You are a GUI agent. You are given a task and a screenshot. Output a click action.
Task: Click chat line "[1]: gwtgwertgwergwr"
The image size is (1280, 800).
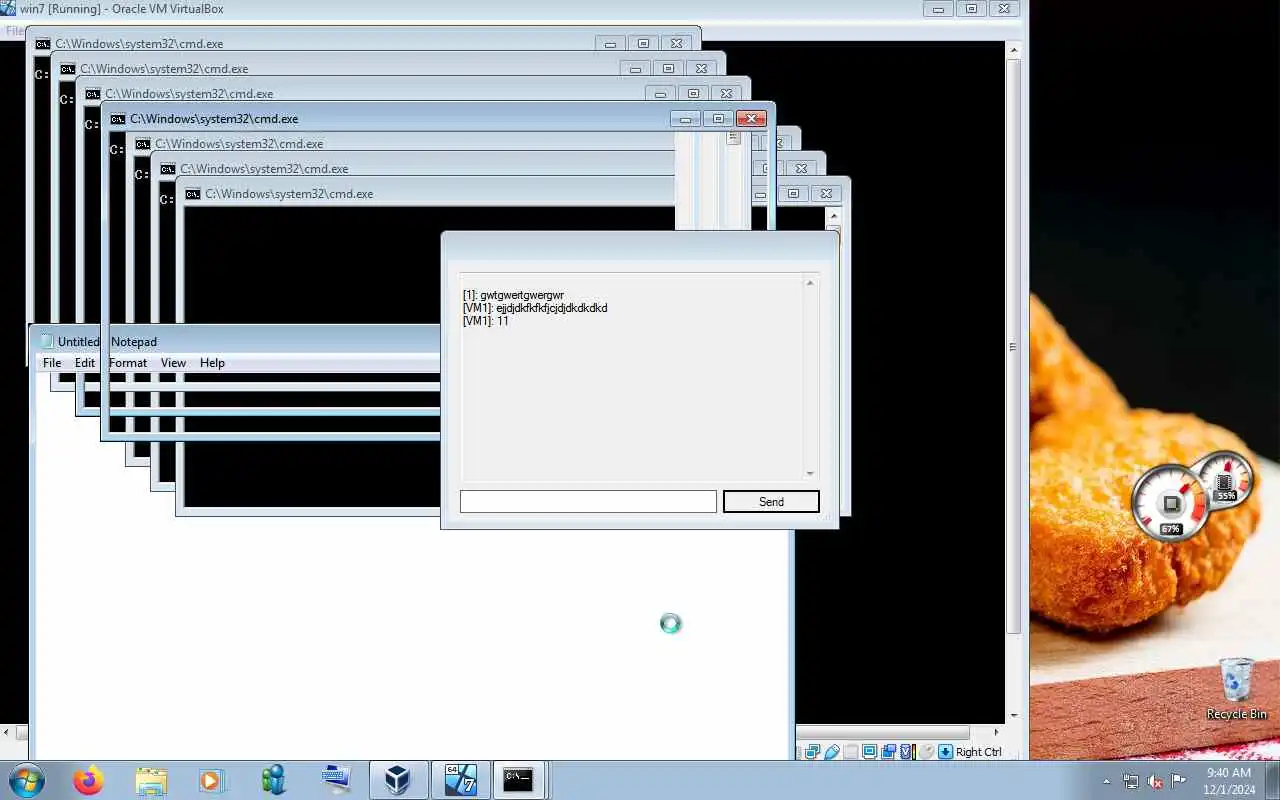513,295
